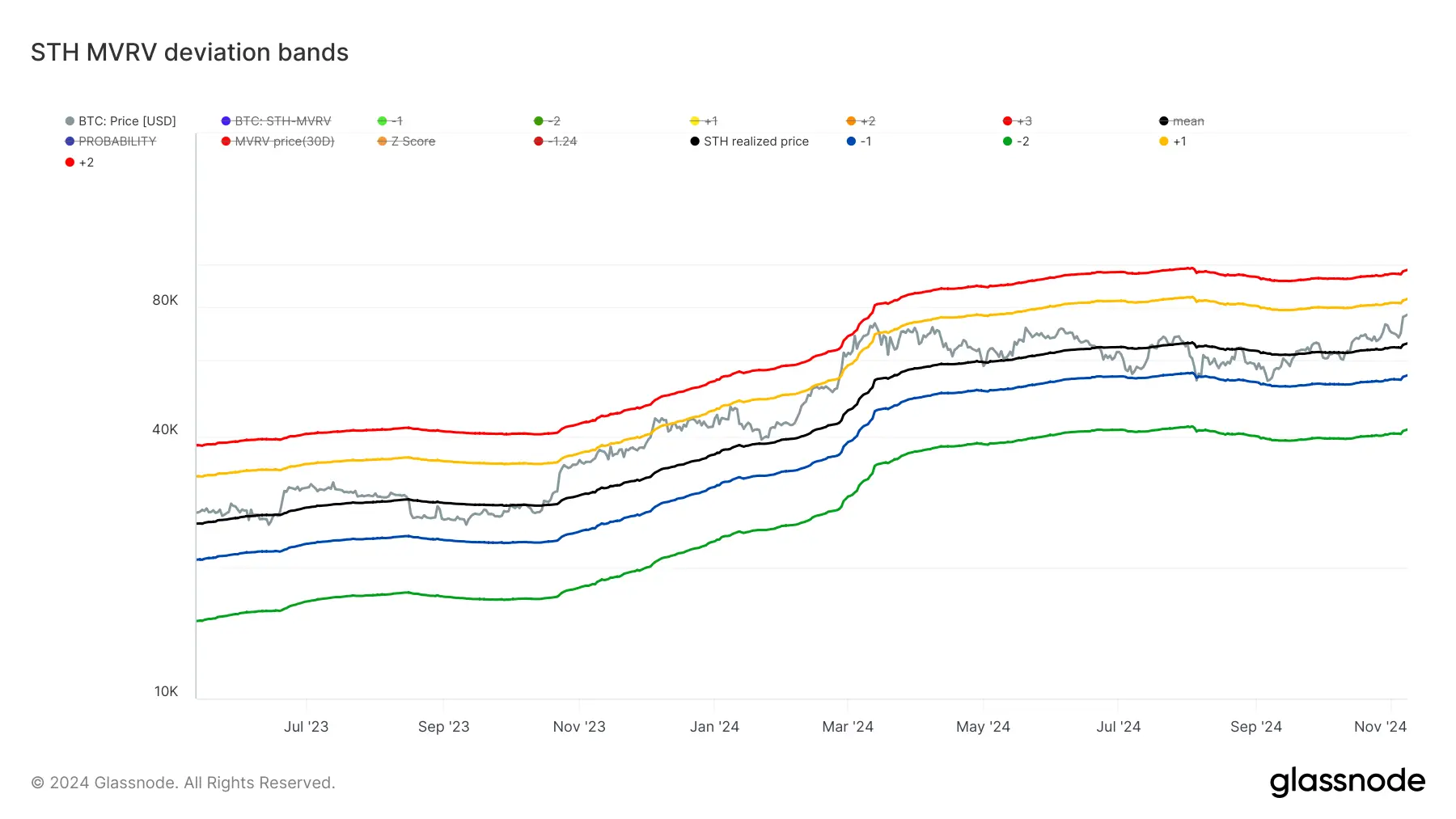Click the Jul '23 x-axis label

(306, 727)
